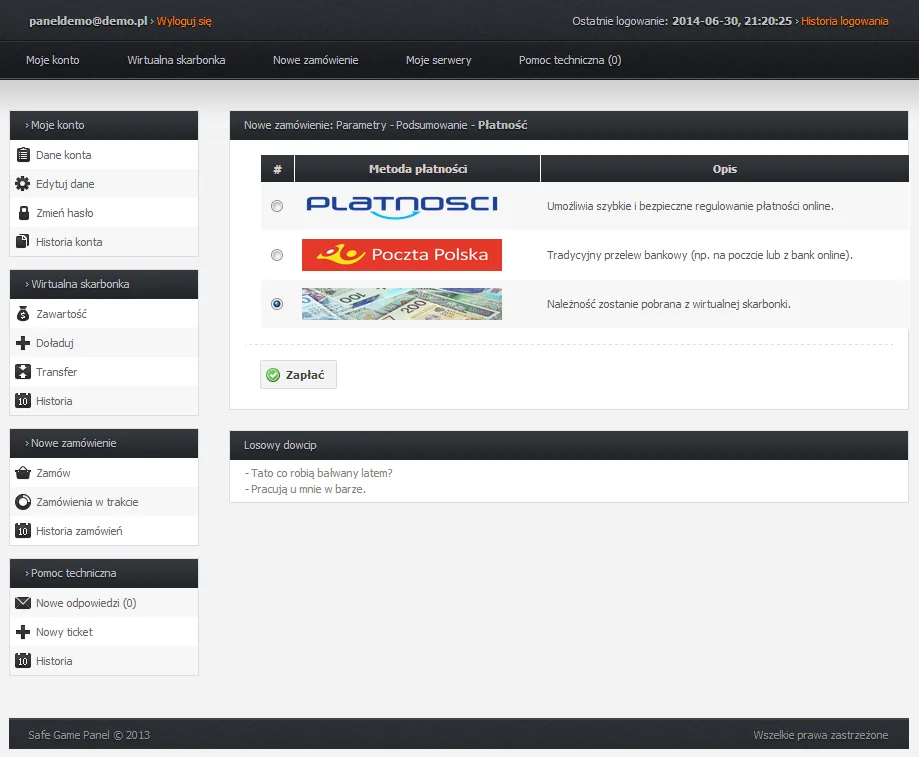Select the Poczta Polska bank transfer radio button
This screenshot has height=757, width=919.
tap(277, 255)
